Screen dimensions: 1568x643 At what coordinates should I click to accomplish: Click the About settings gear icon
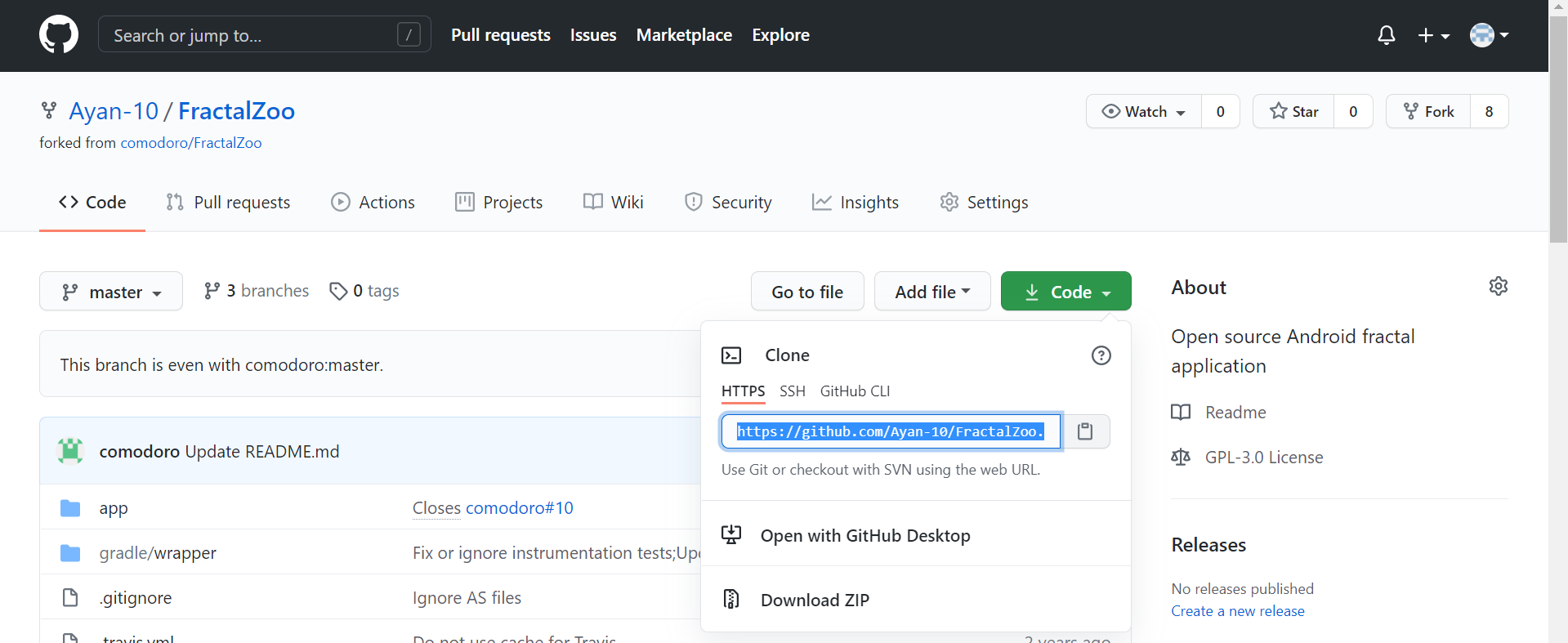pyautogui.click(x=1498, y=286)
